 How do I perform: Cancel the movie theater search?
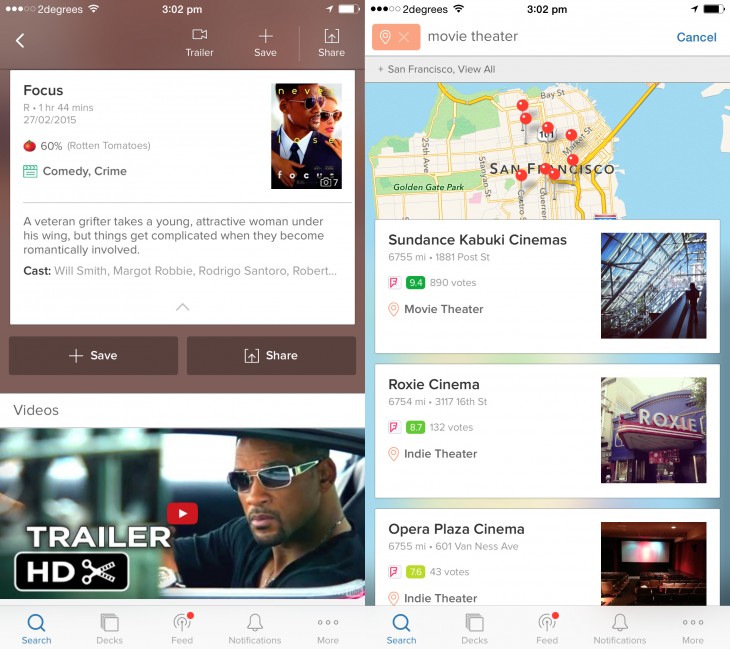696,37
